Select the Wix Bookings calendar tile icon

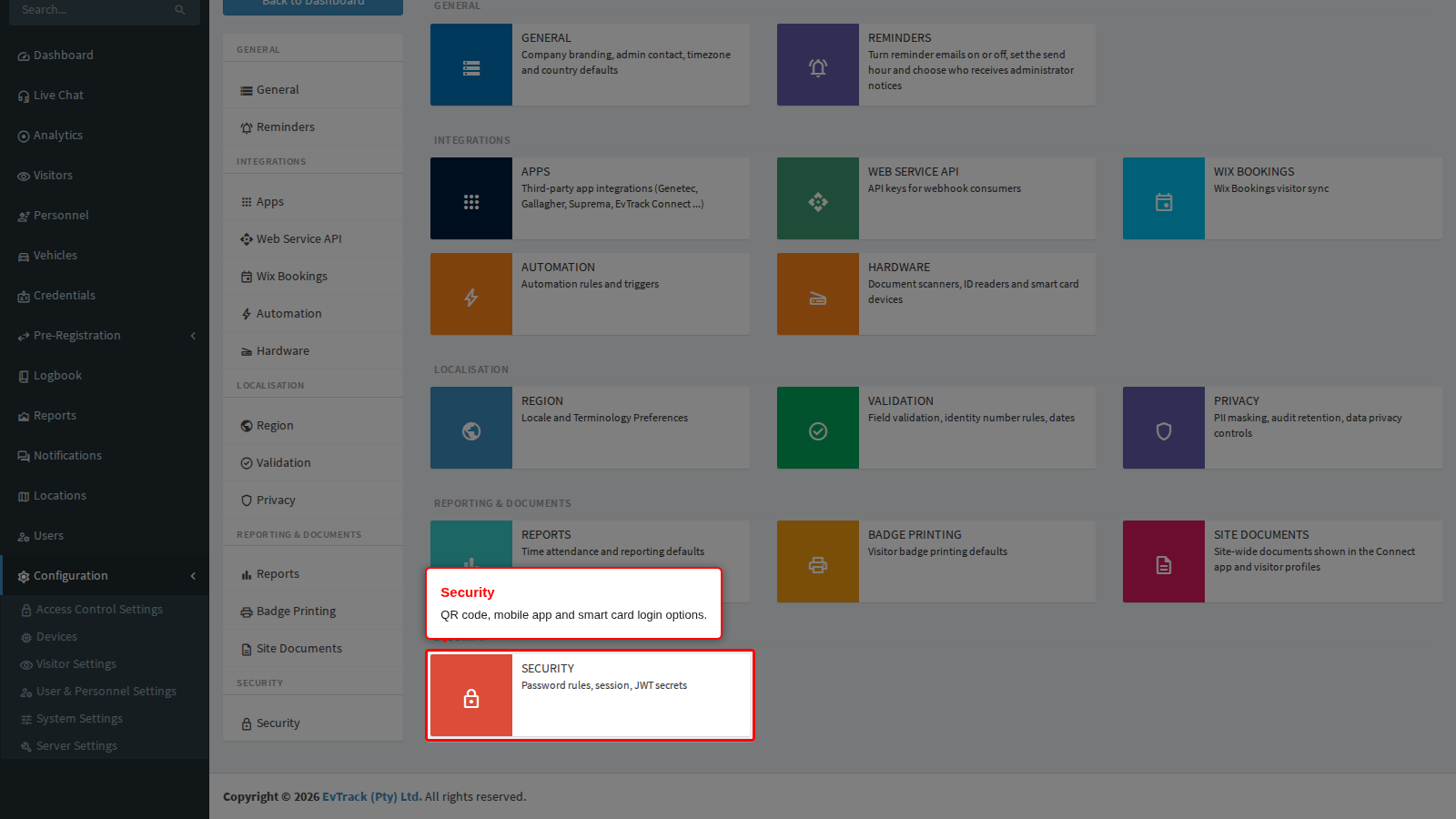pos(1164,202)
